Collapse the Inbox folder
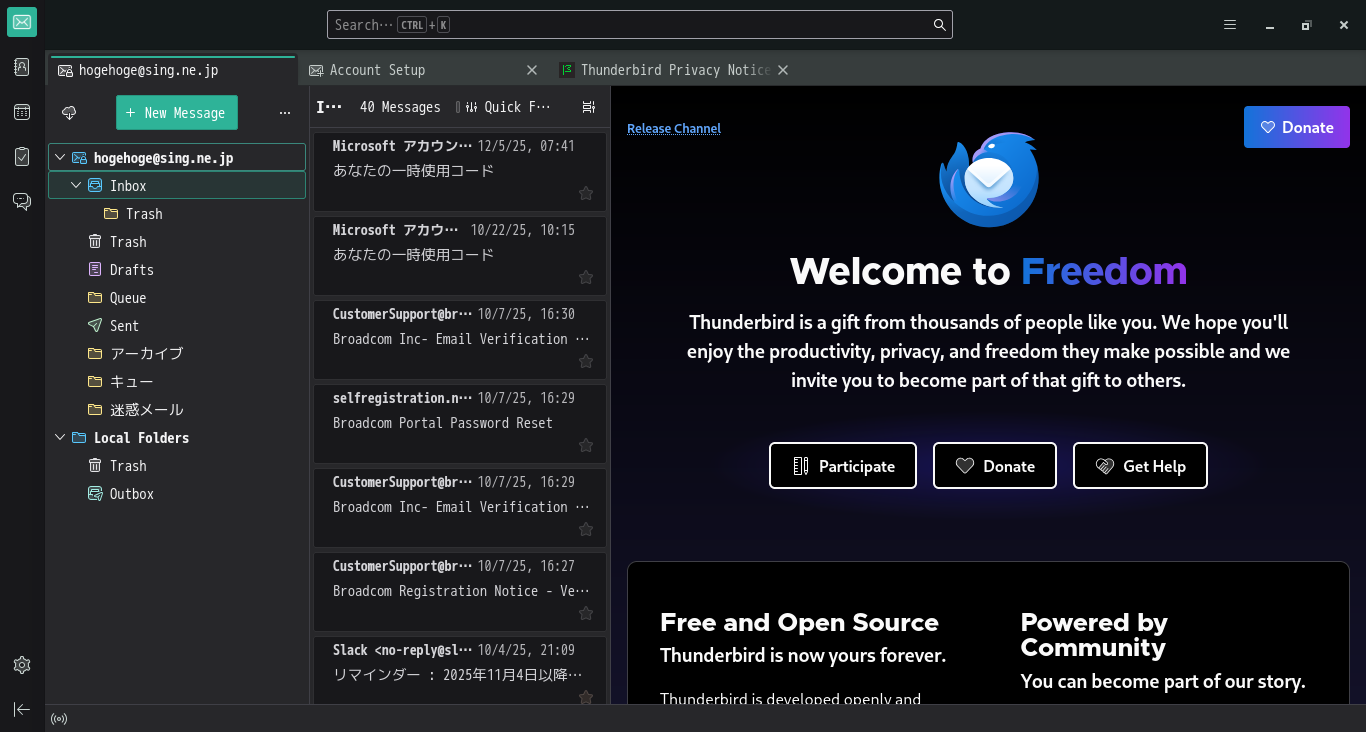This screenshot has height=732, width=1366. [77, 186]
